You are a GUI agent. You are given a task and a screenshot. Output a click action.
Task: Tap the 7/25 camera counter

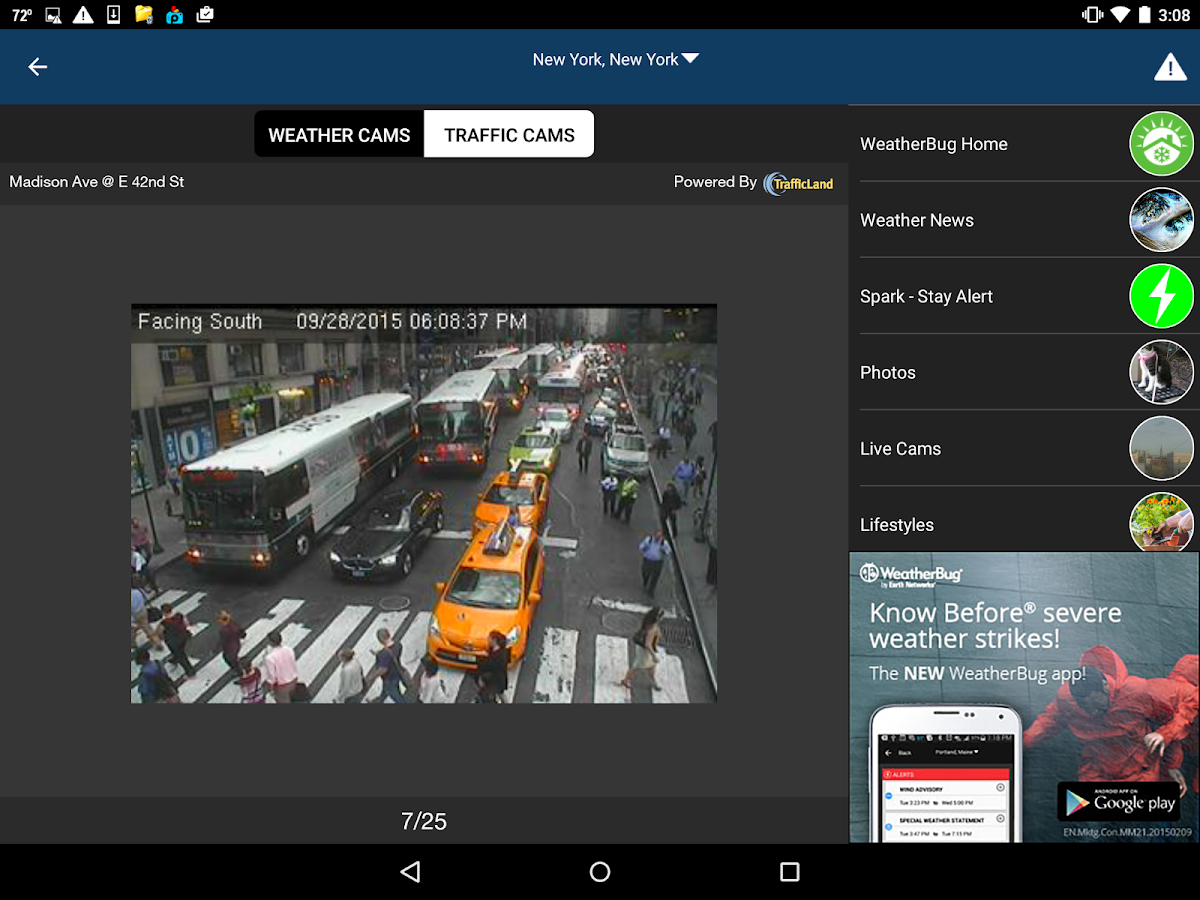[x=424, y=821]
